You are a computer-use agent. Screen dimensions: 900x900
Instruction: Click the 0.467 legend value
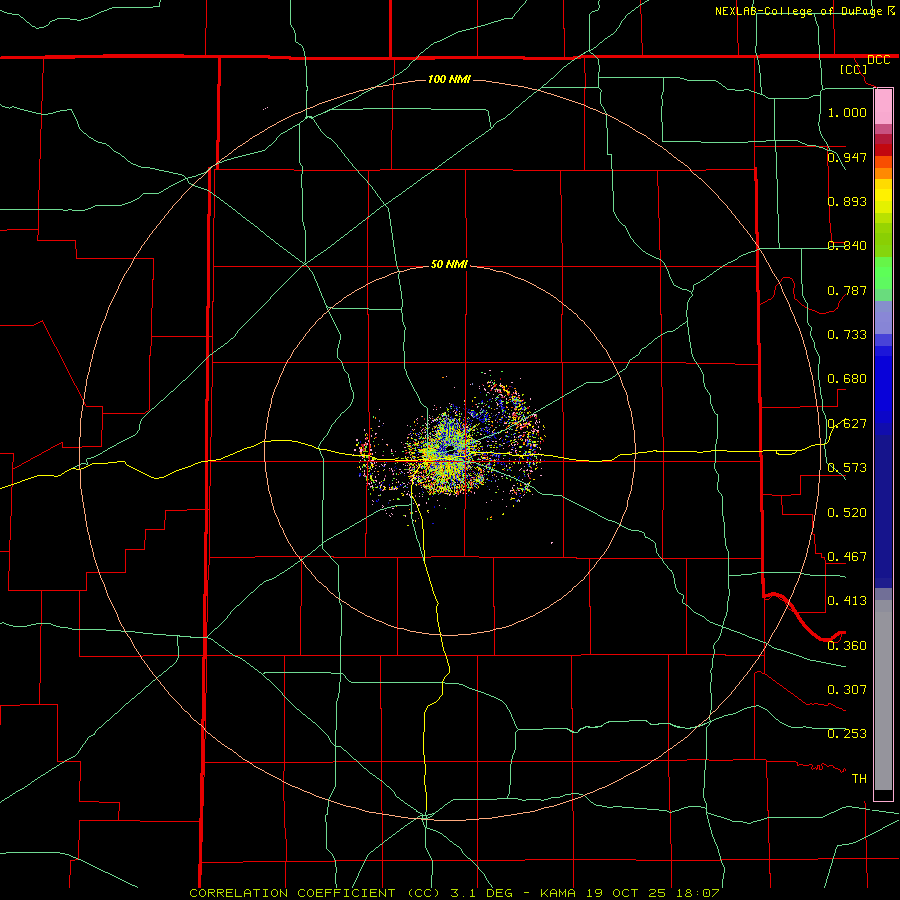tap(847, 557)
